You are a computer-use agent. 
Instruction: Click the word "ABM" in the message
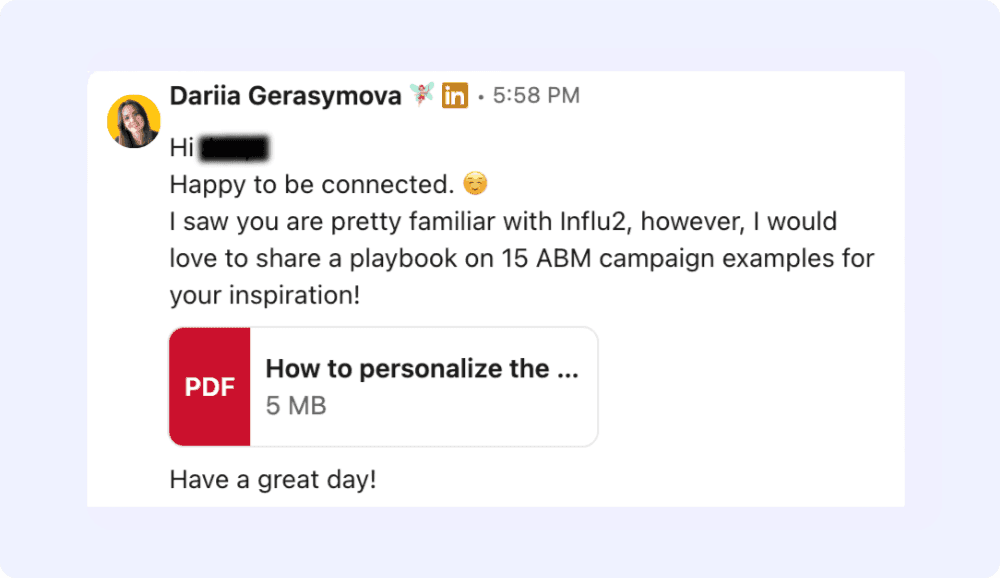click(x=571, y=258)
